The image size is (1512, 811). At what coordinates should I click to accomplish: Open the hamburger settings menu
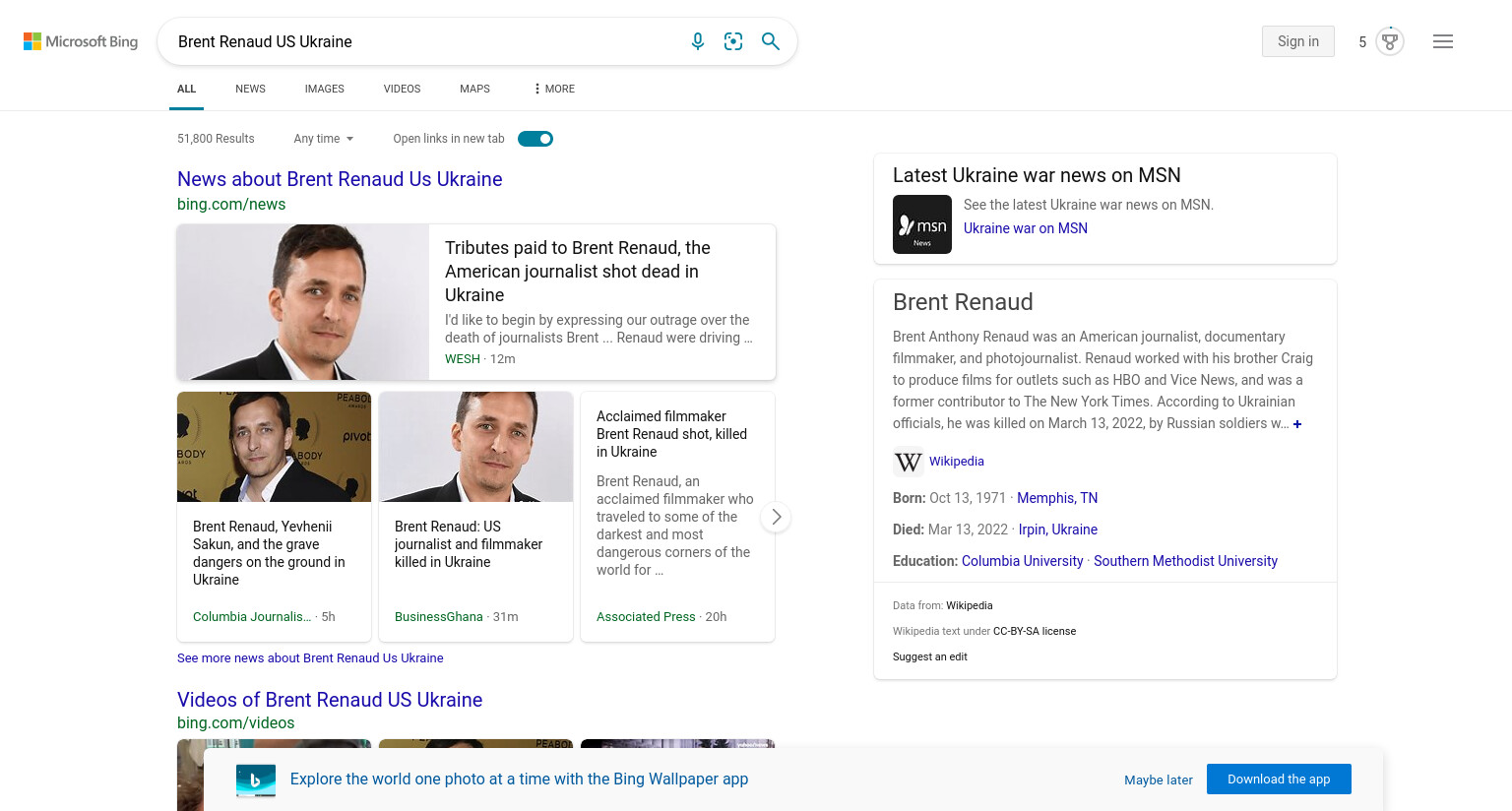coord(1443,41)
